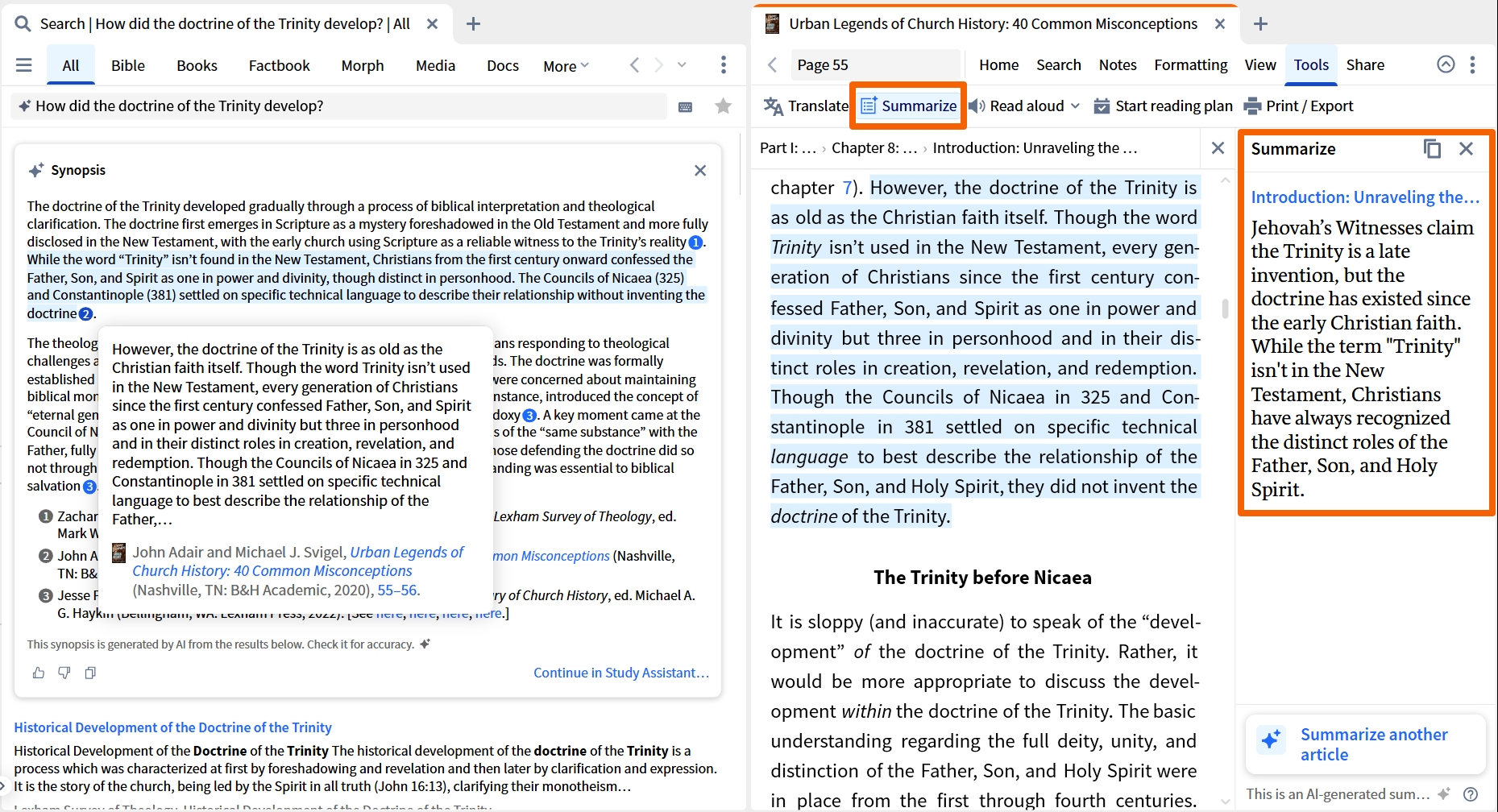Open pages 55–56 link in citation popup
Viewport: 1498px width, 812px height.
point(397,590)
